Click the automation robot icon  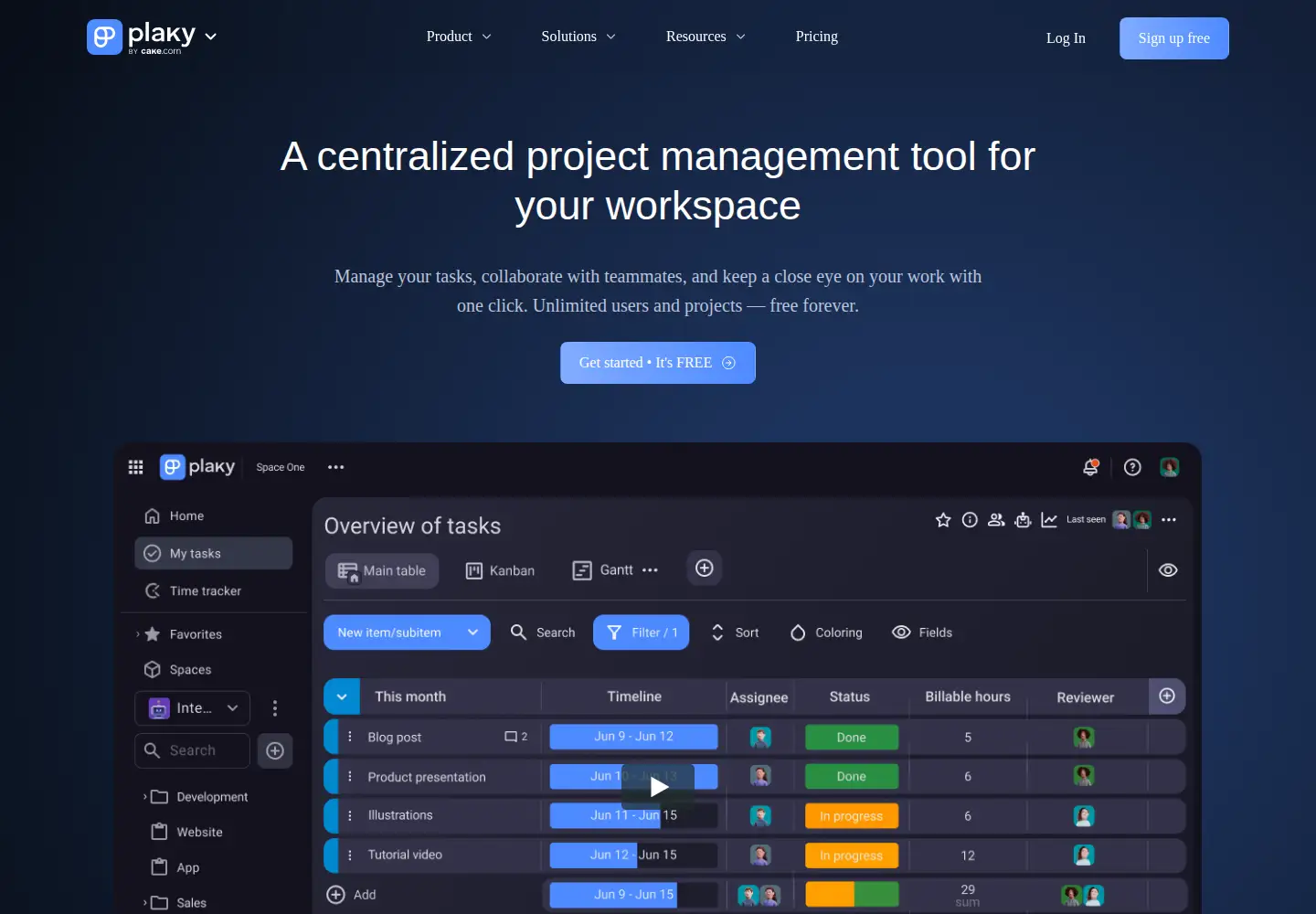coord(1023,520)
